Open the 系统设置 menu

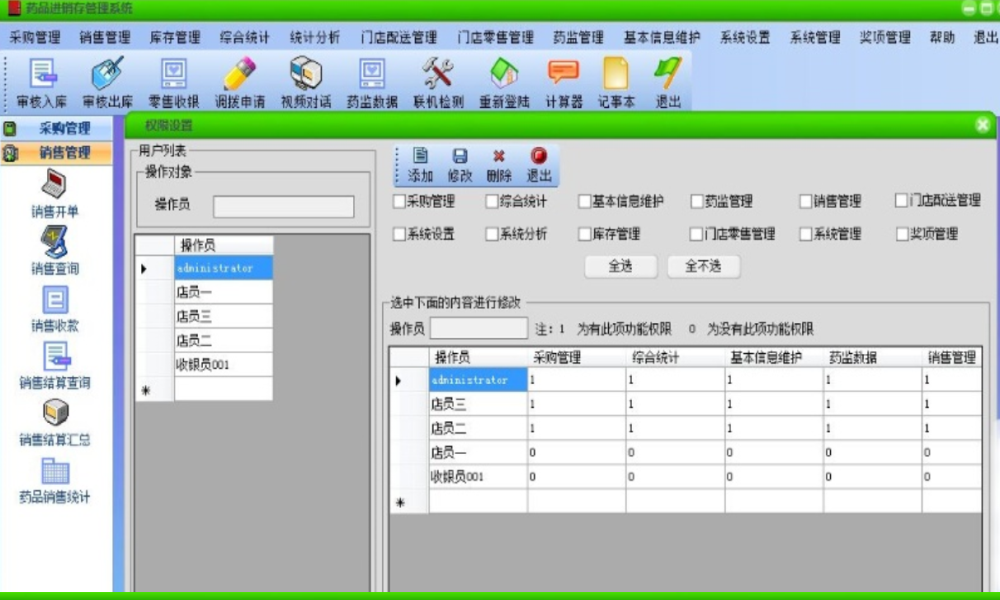pos(745,38)
